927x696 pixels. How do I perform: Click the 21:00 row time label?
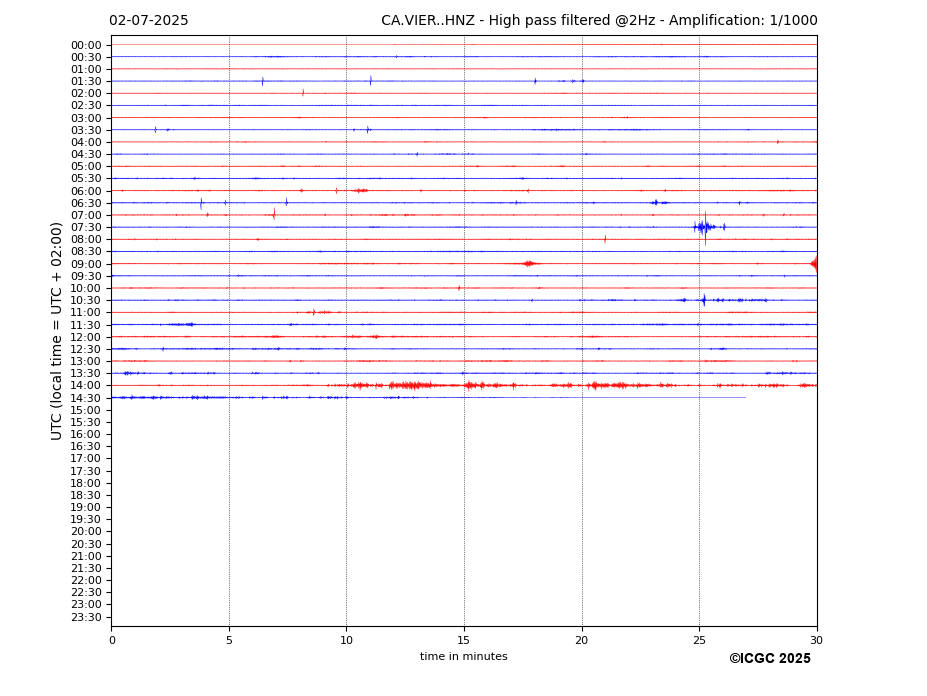[x=86, y=556]
